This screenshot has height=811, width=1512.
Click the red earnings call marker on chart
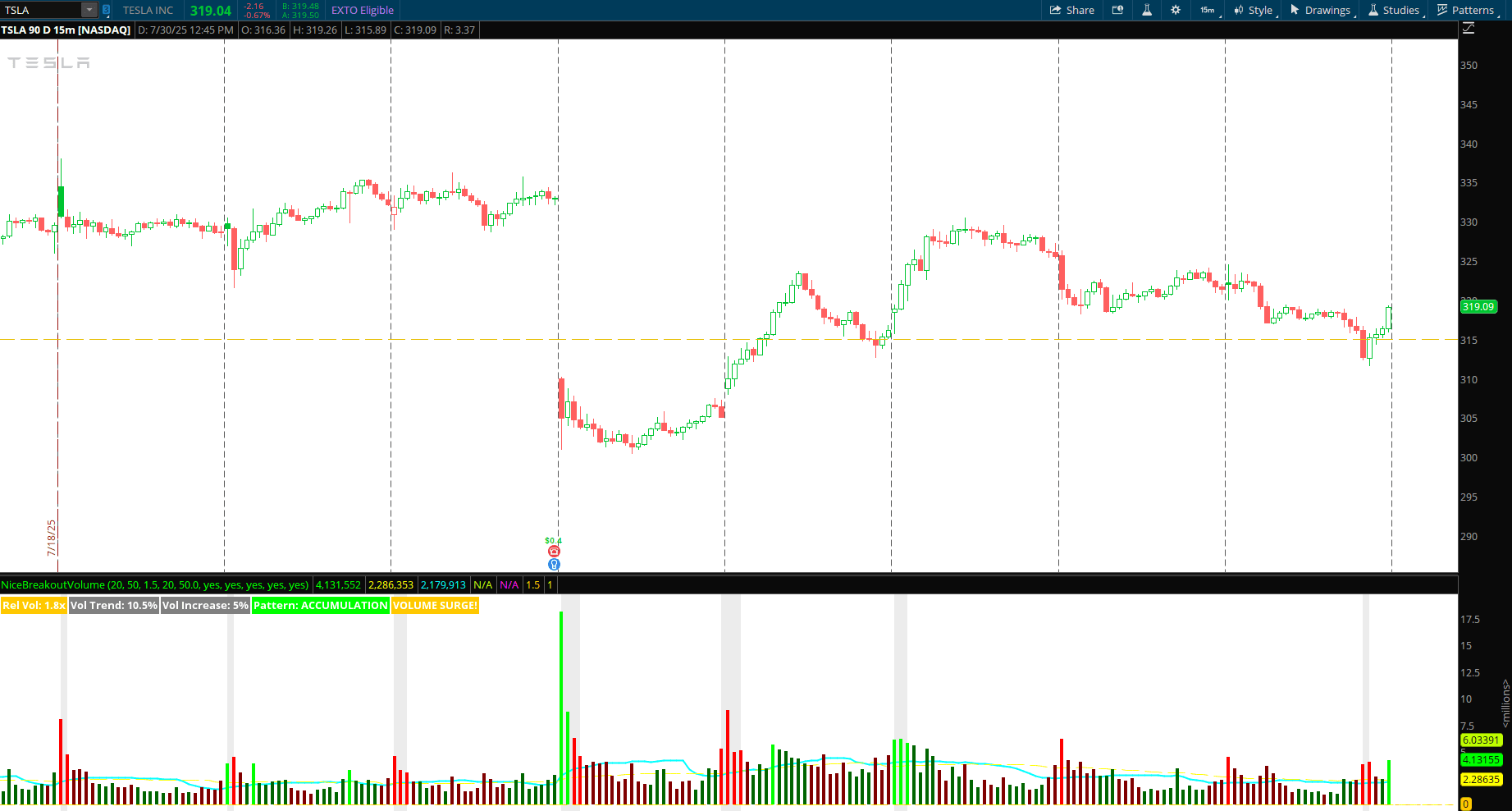coord(554,551)
